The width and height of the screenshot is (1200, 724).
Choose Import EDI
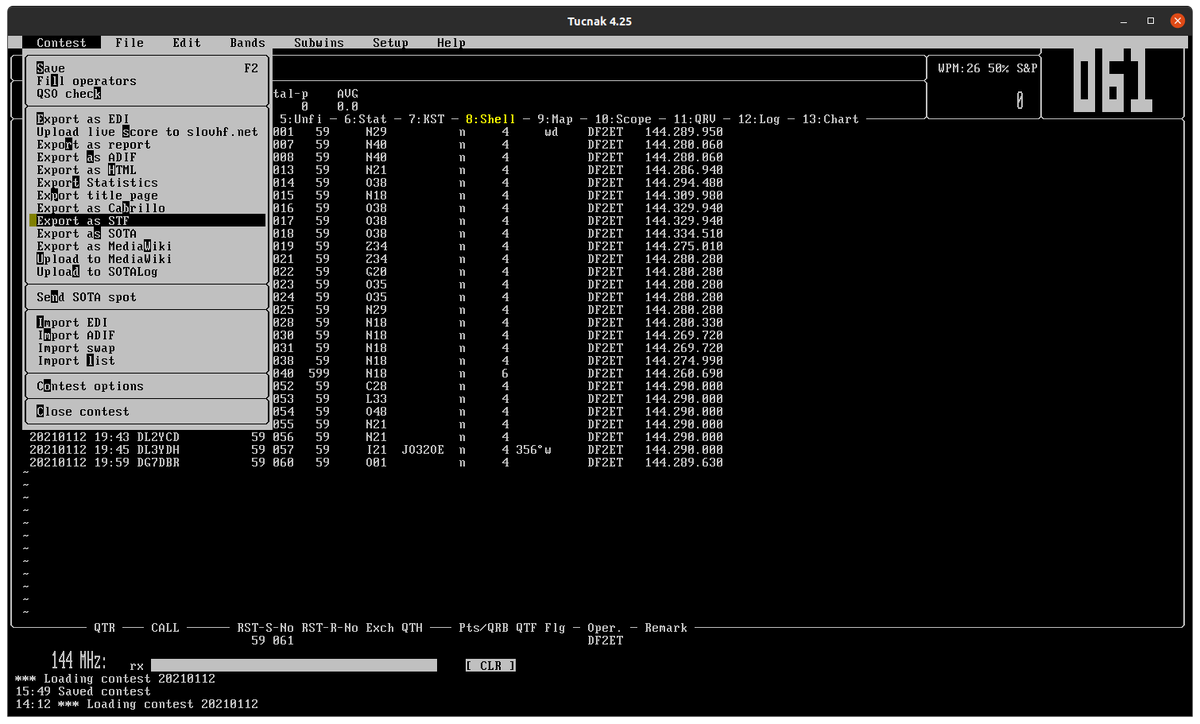click(x=148, y=323)
